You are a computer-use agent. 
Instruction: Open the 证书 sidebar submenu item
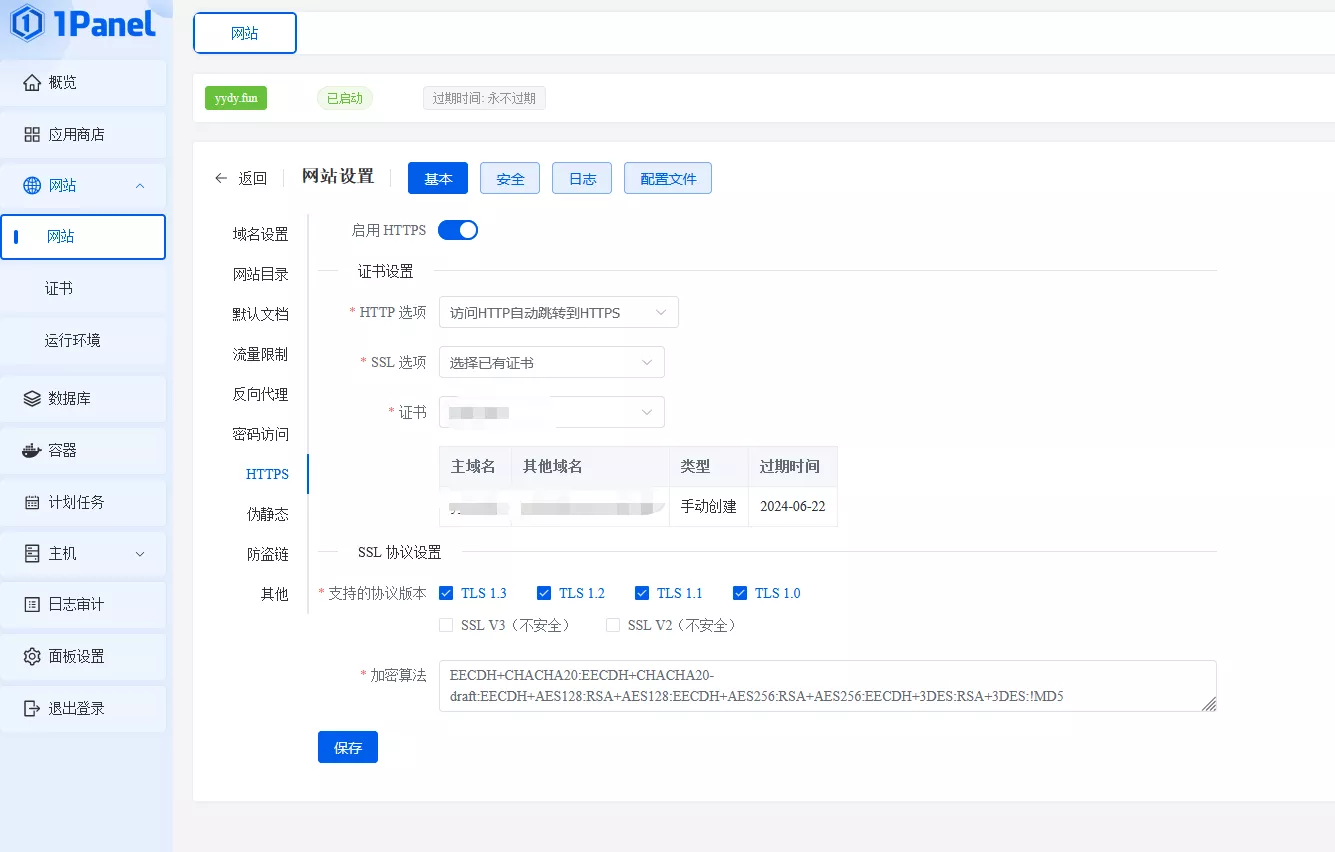click(x=83, y=288)
